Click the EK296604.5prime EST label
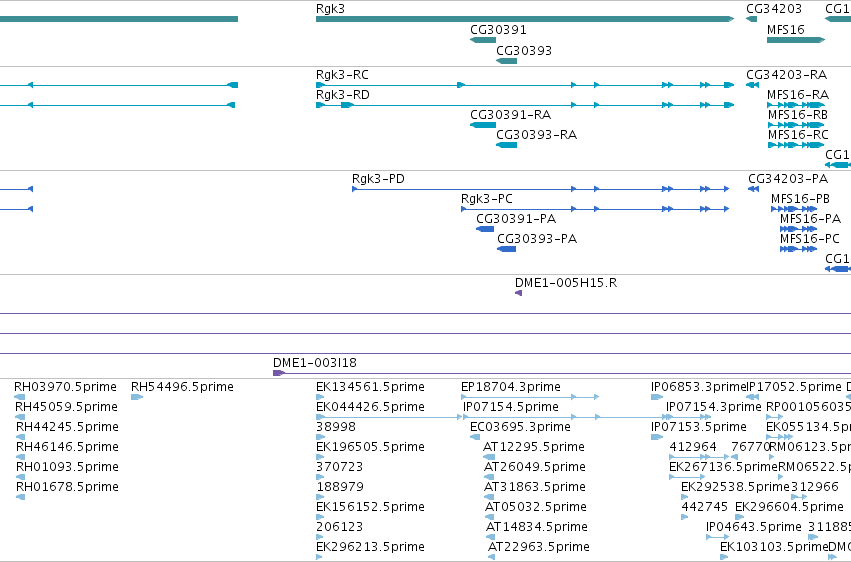This screenshot has height=562, width=851. pos(789,508)
